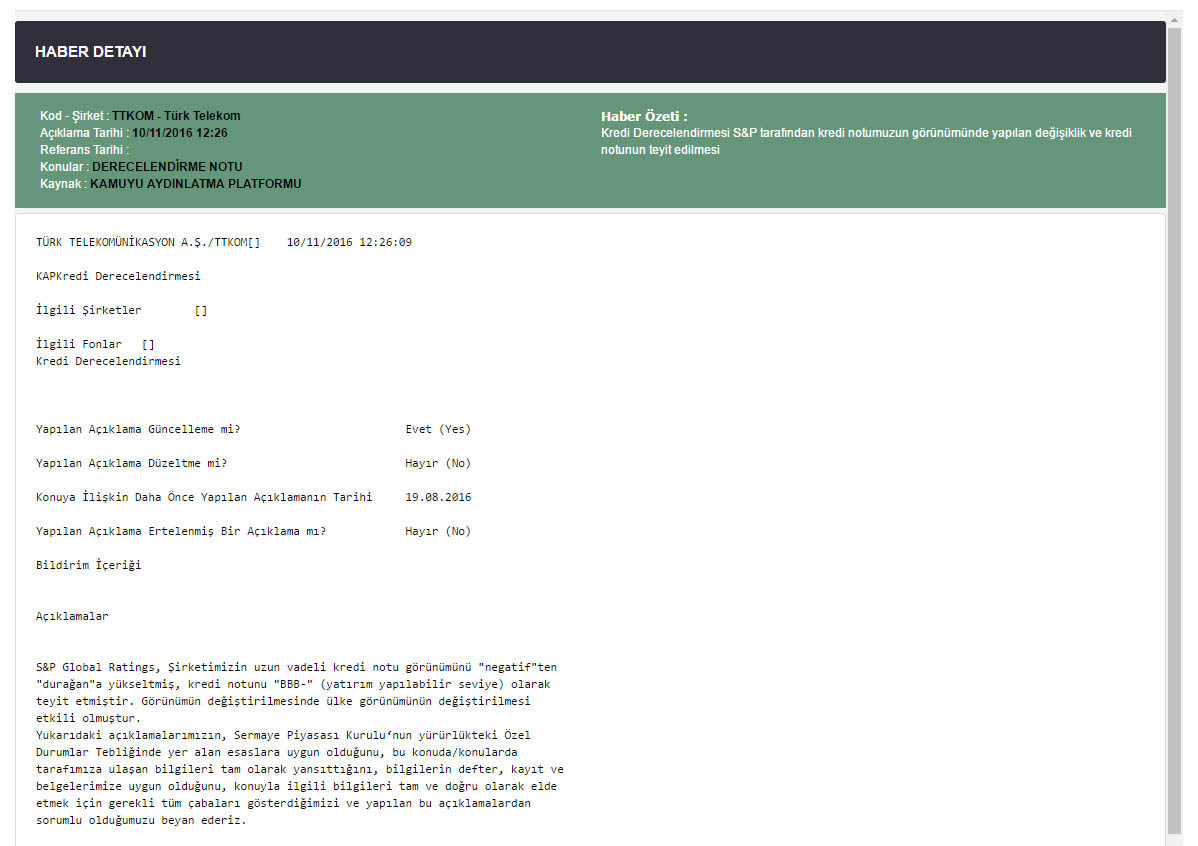Click the Evet (Yes) answer
This screenshot has height=846, width=1198.
point(438,429)
